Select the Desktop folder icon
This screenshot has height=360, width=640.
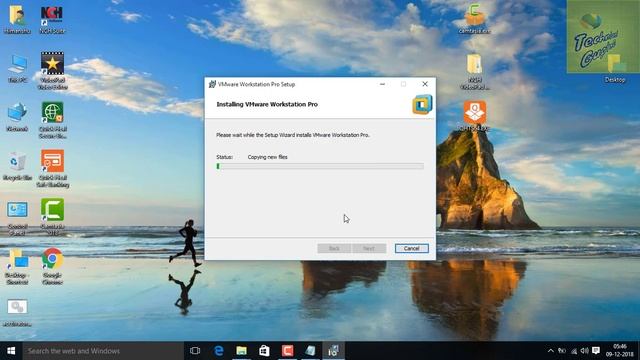(x=616, y=69)
